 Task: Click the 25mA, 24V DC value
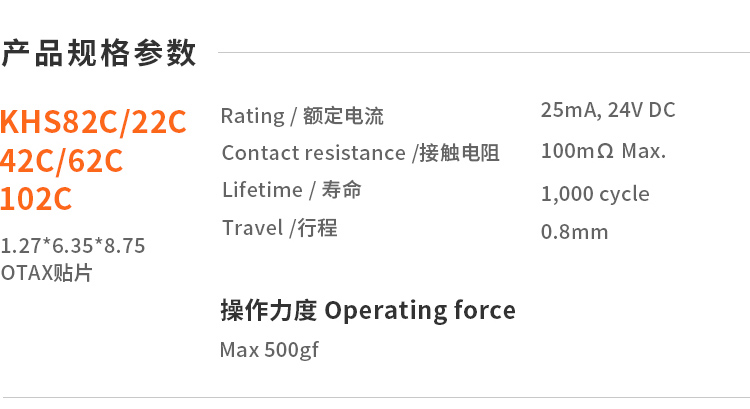(x=608, y=110)
